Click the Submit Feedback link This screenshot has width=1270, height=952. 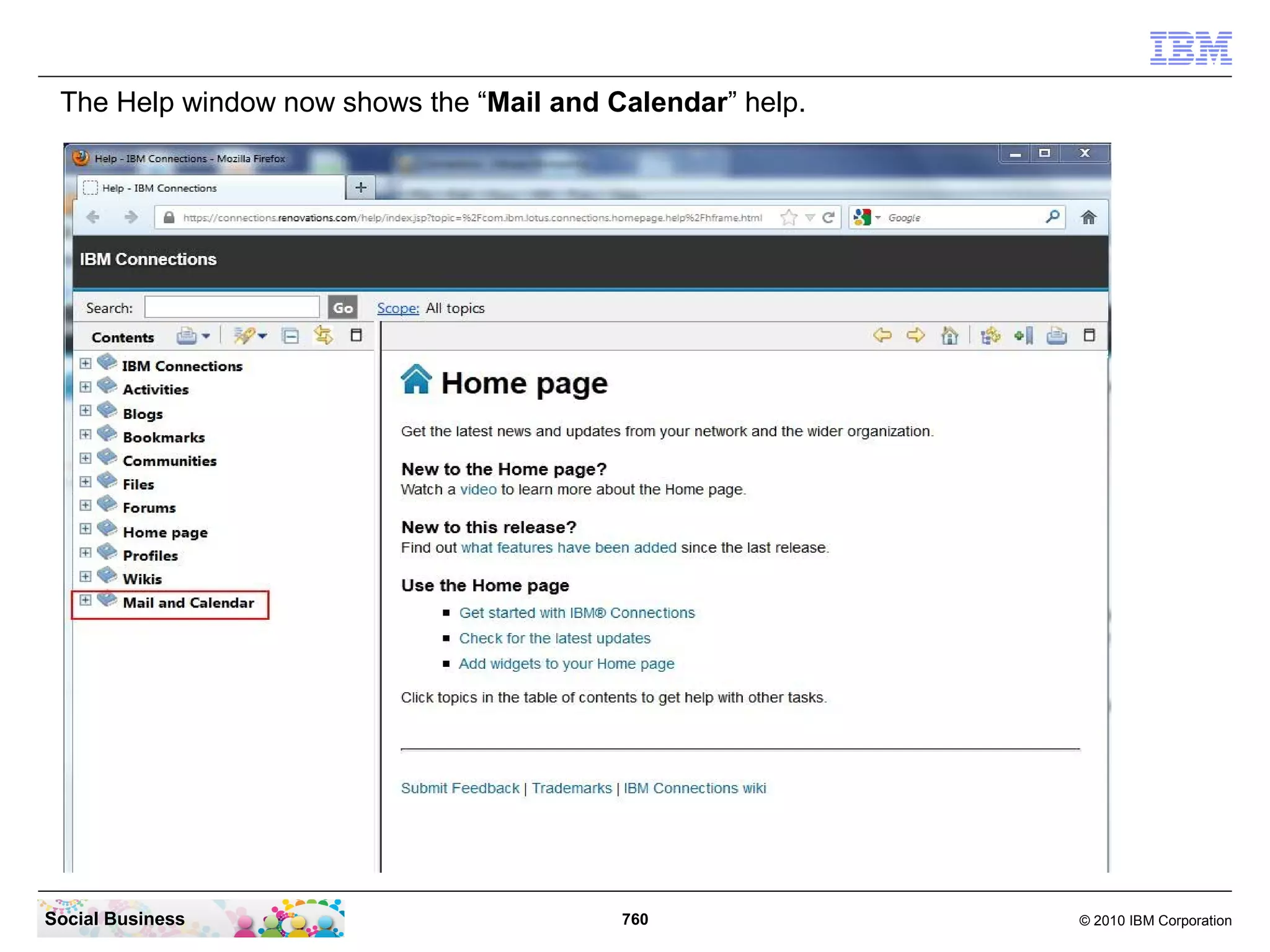pos(460,788)
